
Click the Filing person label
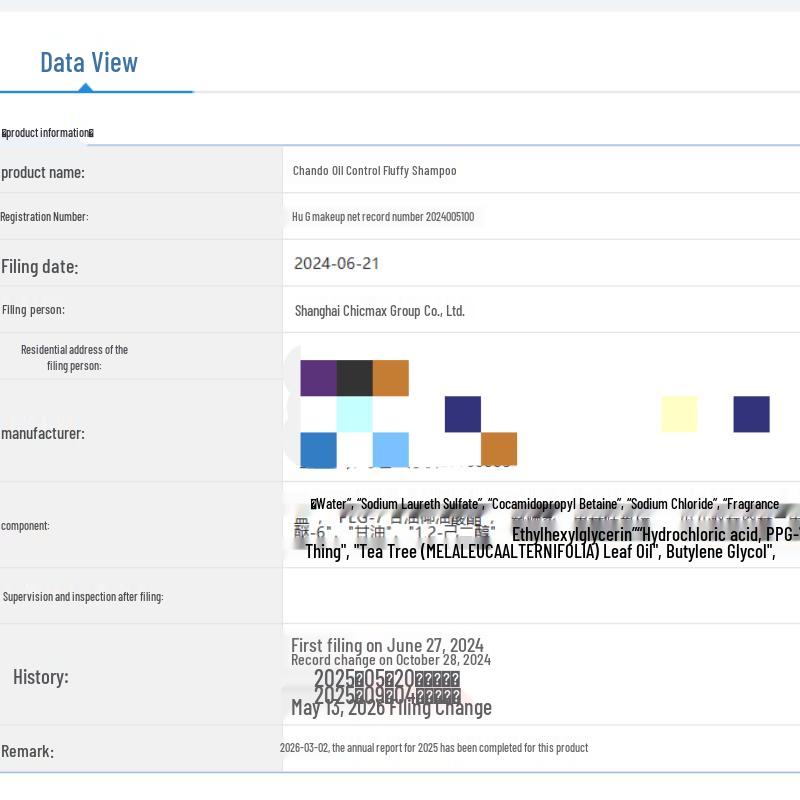[33, 310]
